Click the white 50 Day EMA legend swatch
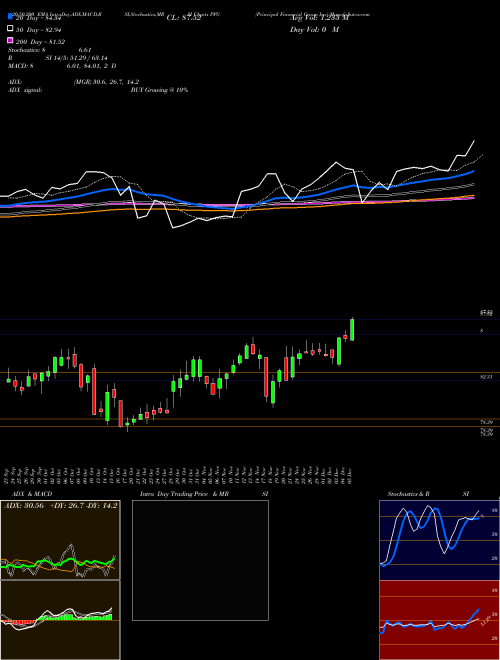Screen dimensions: 500x660 pos(10,29)
